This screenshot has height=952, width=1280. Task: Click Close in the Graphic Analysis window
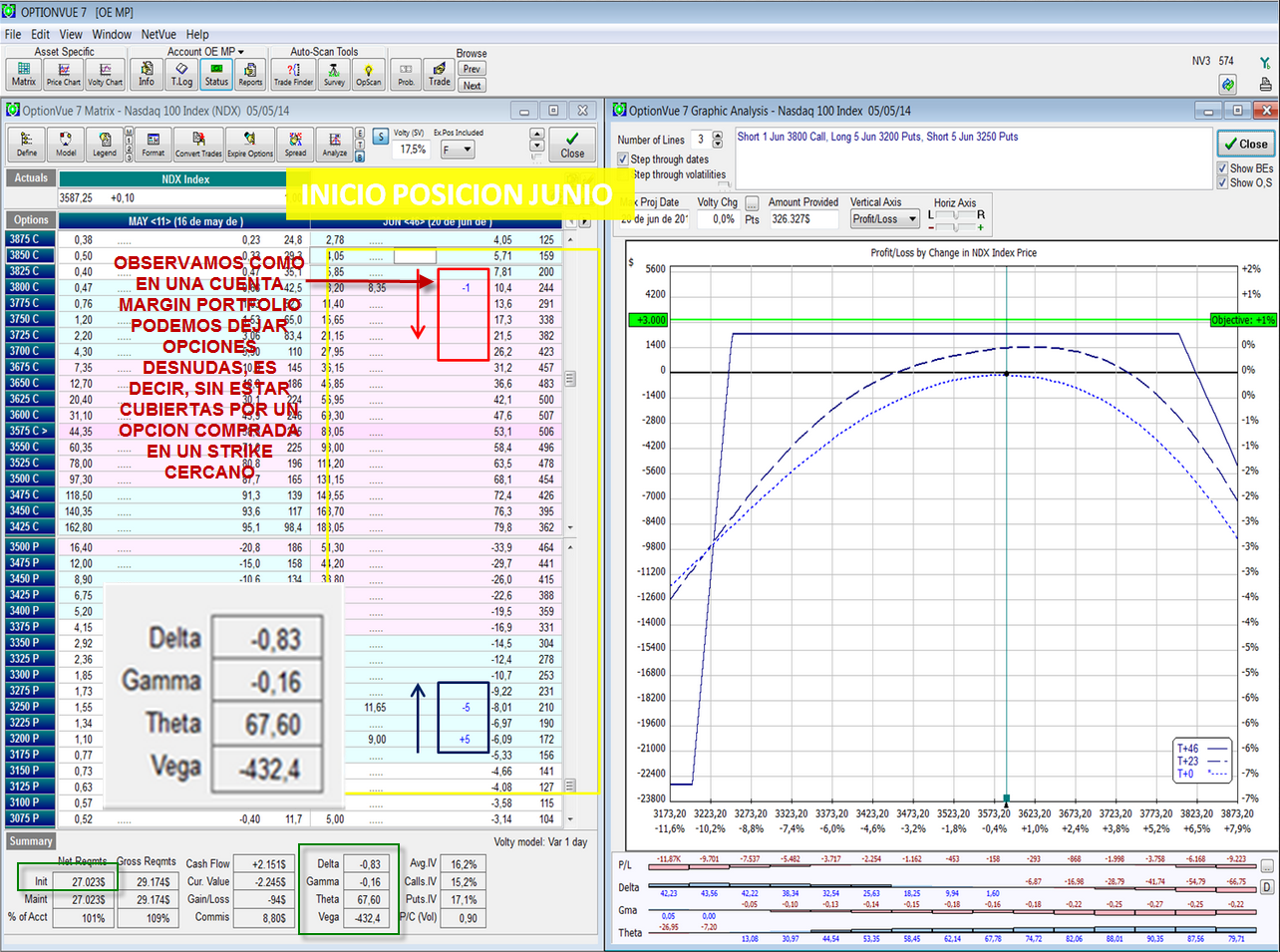point(1245,144)
